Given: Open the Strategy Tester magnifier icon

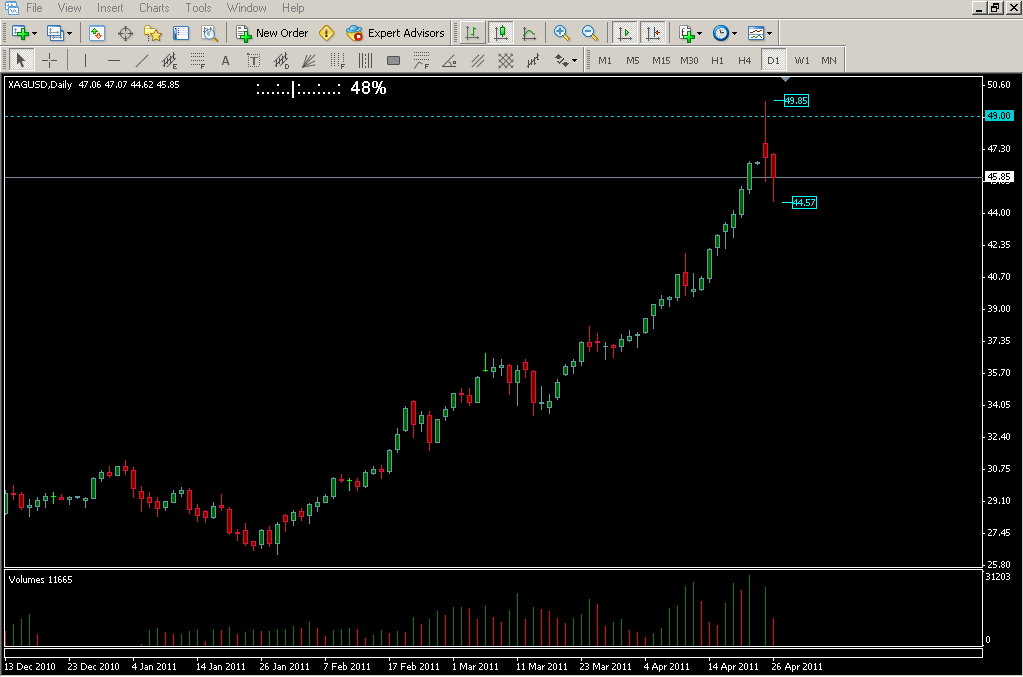Looking at the screenshot, I should pos(209,33).
